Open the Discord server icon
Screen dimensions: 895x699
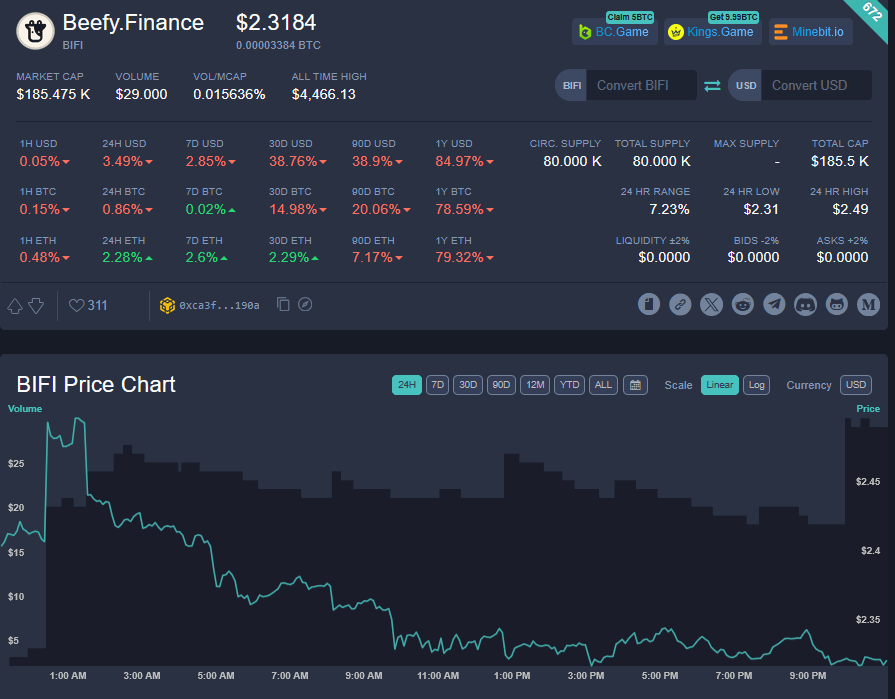pyautogui.click(x=805, y=304)
